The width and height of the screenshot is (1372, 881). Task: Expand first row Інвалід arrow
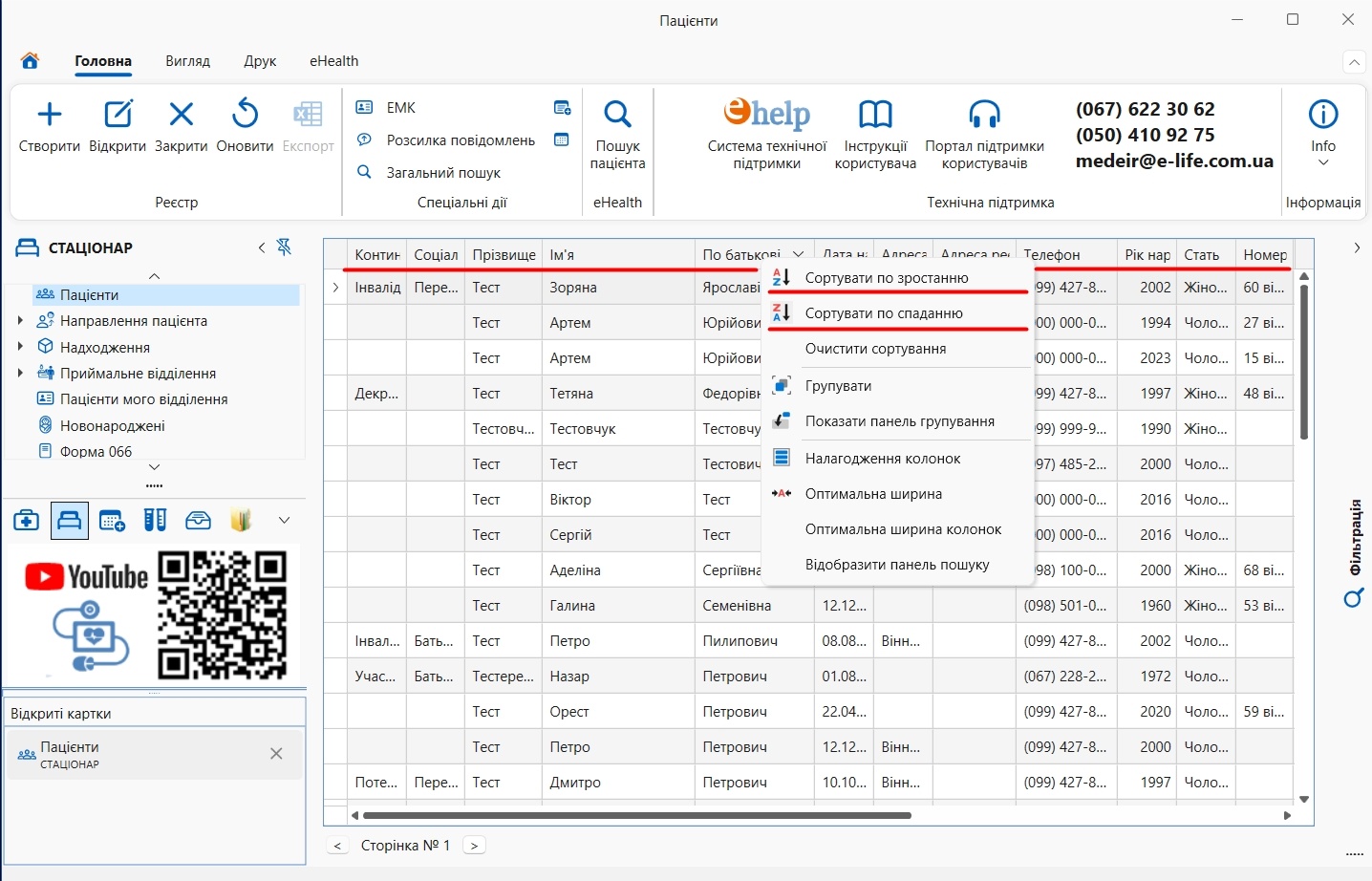335,288
